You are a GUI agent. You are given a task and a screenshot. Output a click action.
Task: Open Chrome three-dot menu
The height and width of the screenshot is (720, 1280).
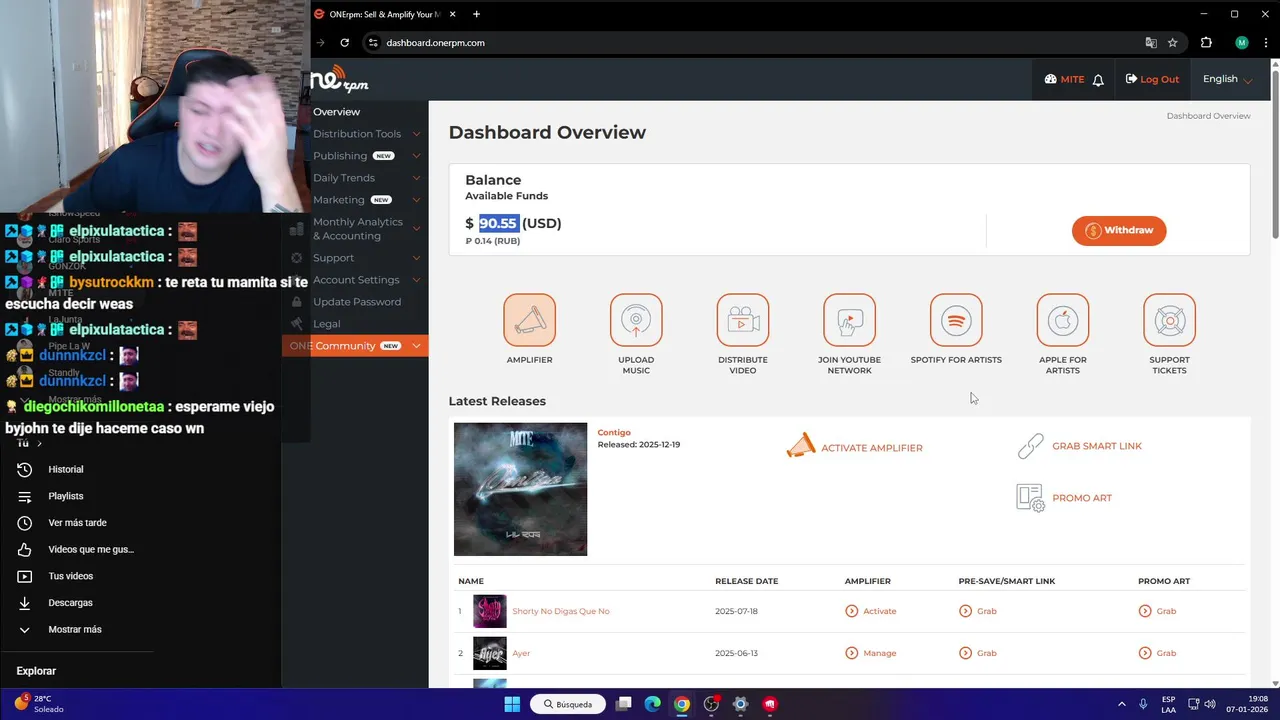click(x=1266, y=43)
